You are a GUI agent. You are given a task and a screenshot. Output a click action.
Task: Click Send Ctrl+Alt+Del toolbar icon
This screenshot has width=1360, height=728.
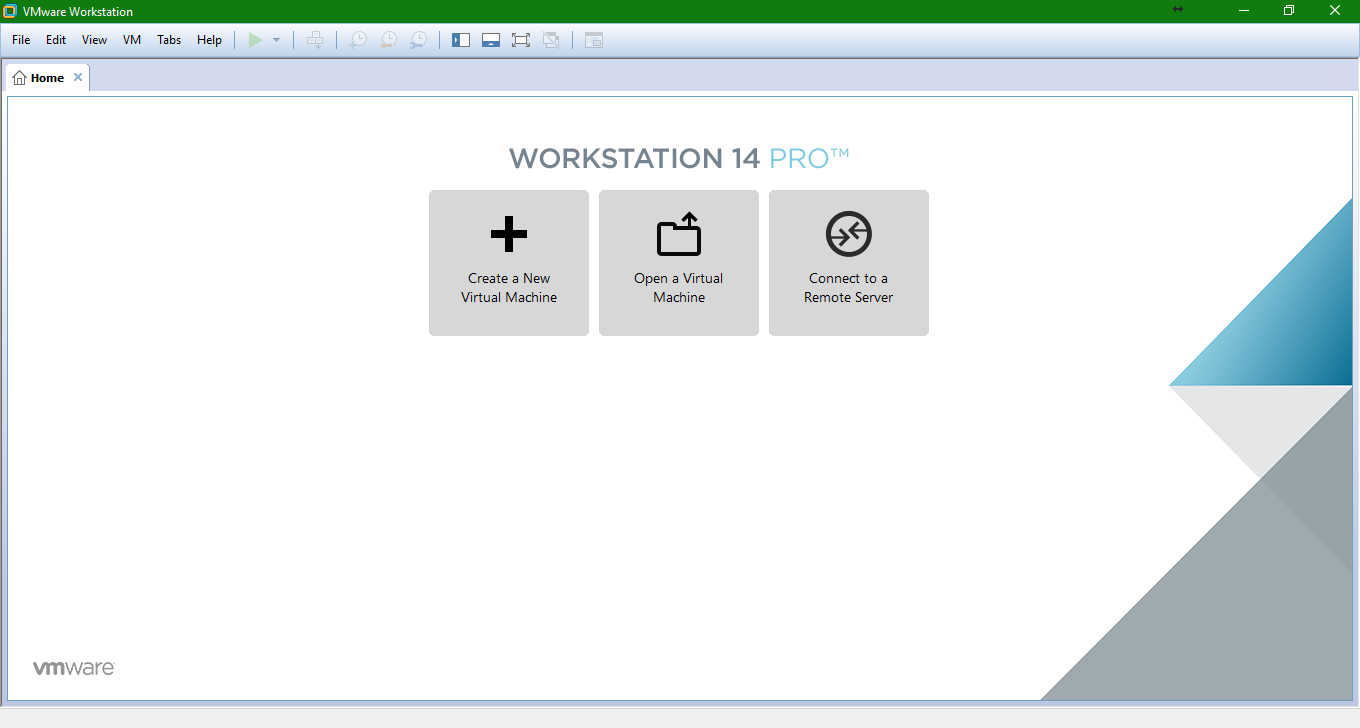[x=315, y=40]
